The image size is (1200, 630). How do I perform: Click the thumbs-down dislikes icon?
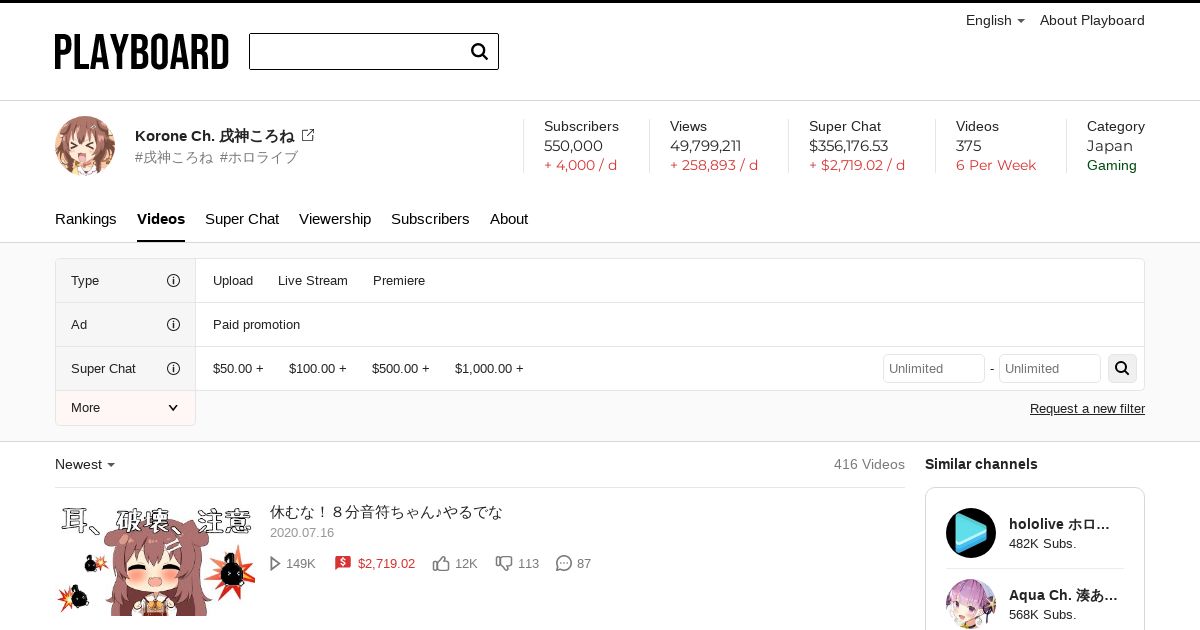coord(504,564)
